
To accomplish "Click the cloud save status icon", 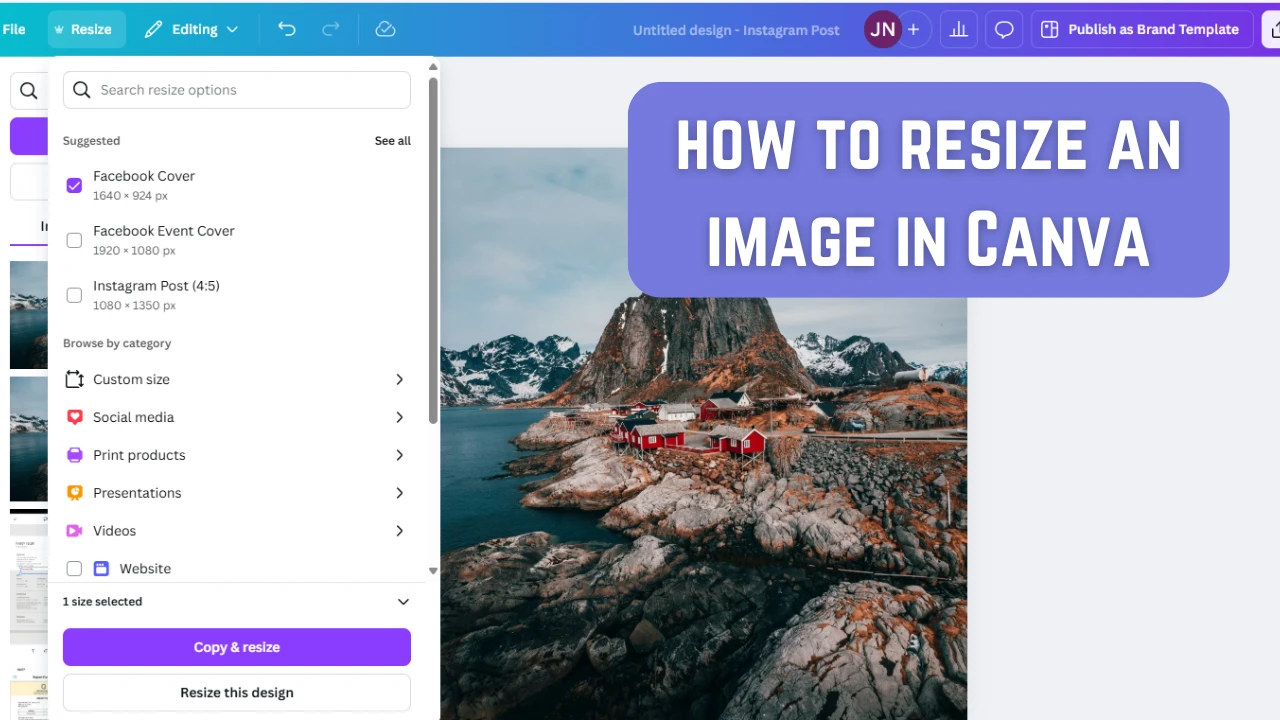I will [385, 29].
